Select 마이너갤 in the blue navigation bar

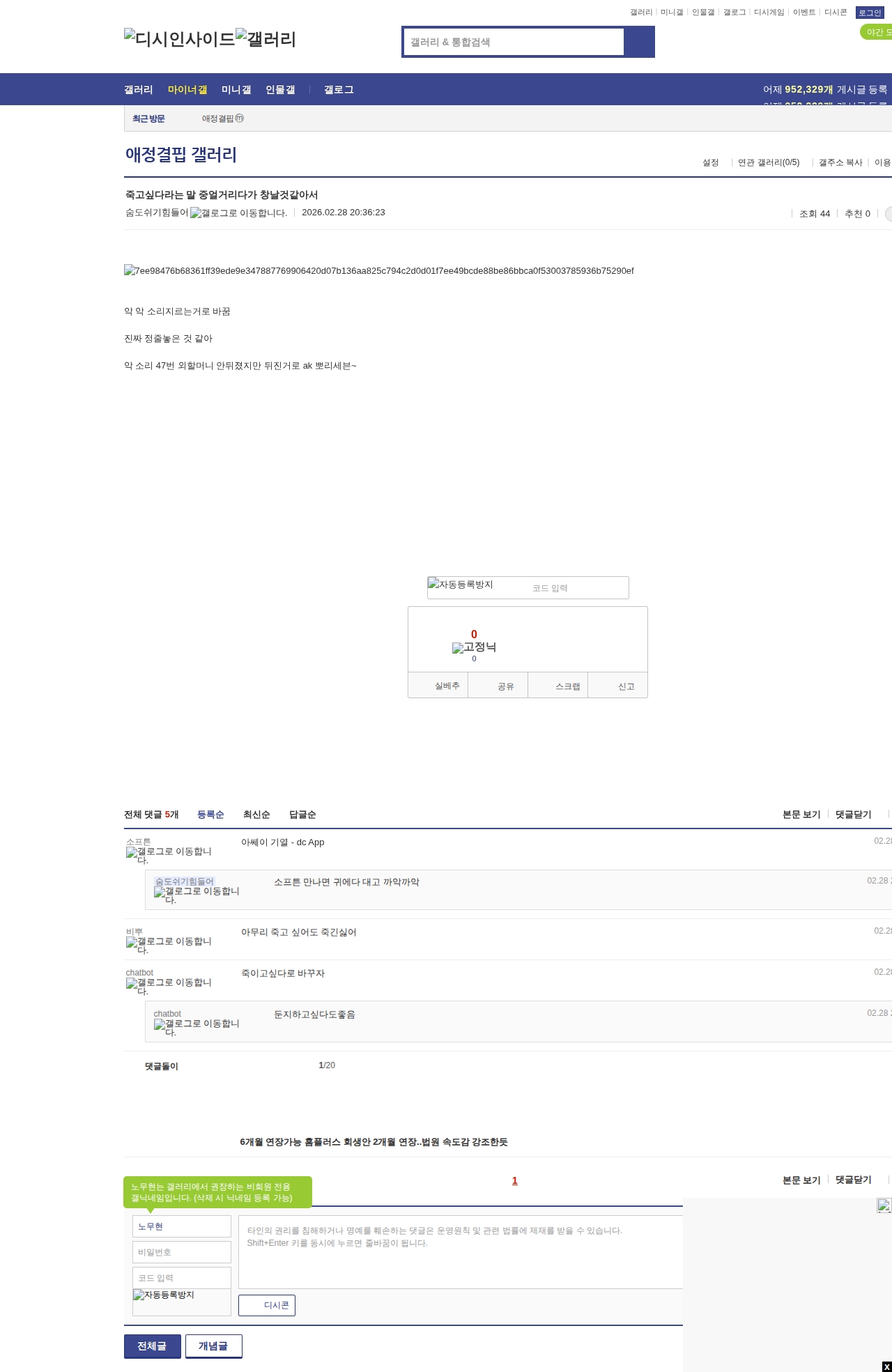click(x=187, y=89)
